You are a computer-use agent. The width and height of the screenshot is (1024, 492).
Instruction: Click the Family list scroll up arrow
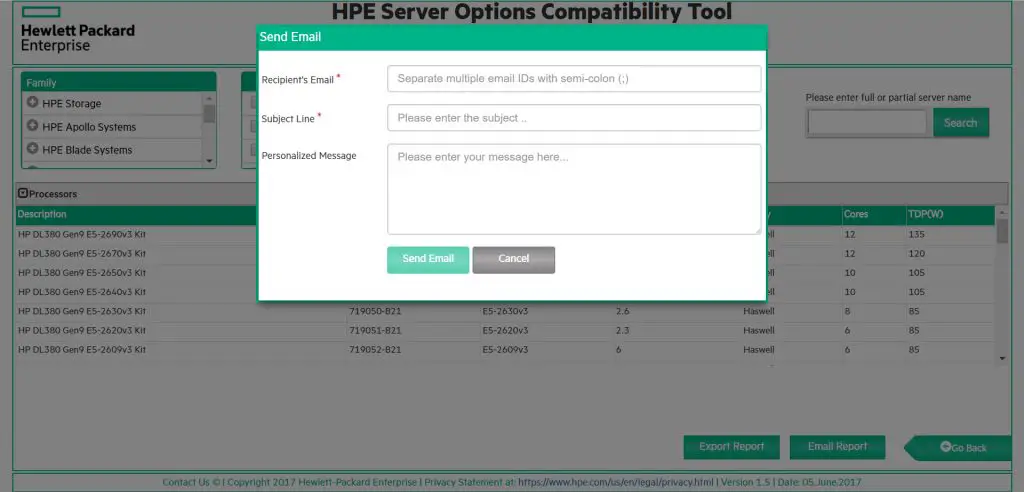click(209, 99)
